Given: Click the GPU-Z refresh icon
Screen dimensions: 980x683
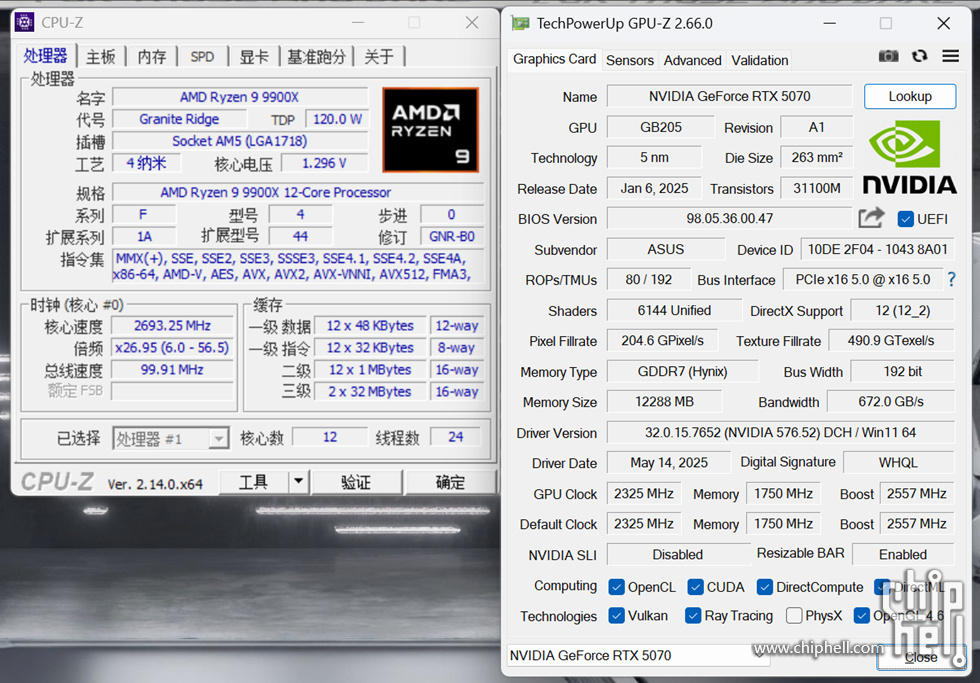Looking at the screenshot, I should pos(919,56).
